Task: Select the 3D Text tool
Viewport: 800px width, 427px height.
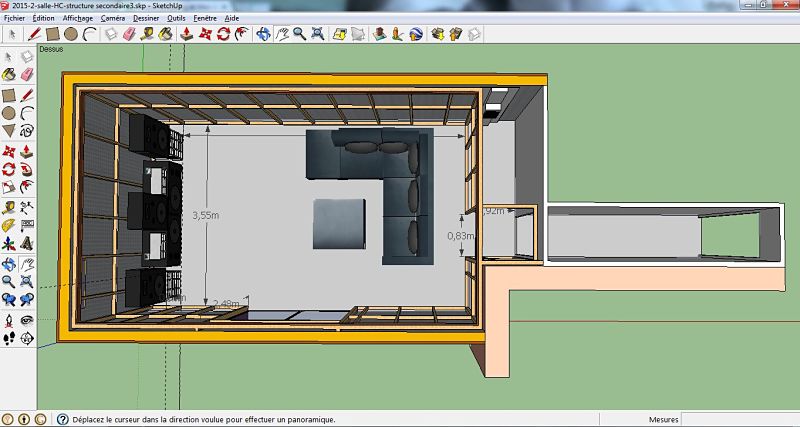Action: (27, 244)
